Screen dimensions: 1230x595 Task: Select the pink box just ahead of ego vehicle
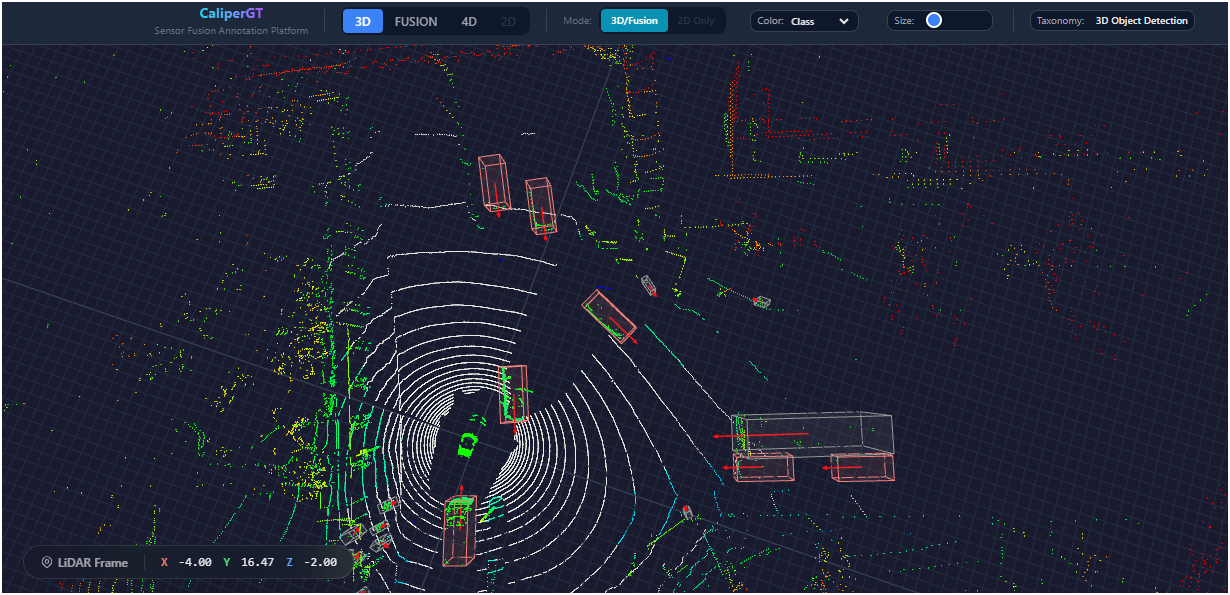coord(513,394)
